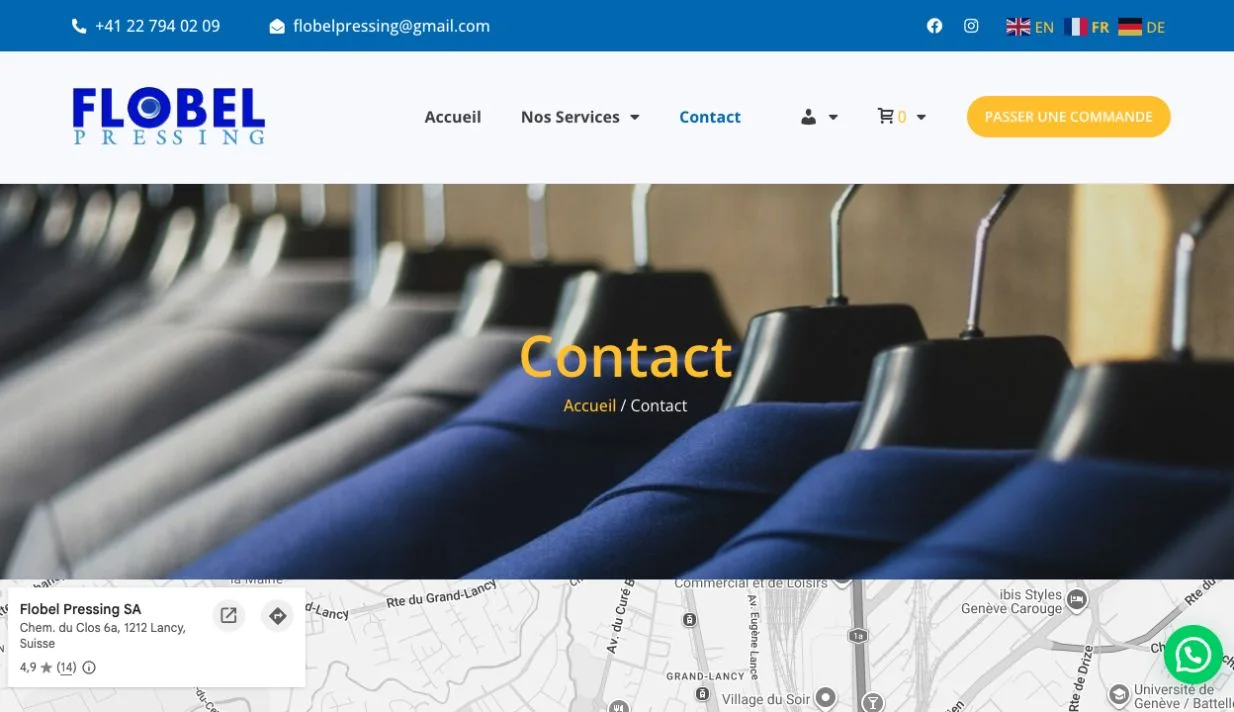Click the Université de Genève map marker
This screenshot has height=712, width=1234.
tap(1118, 693)
